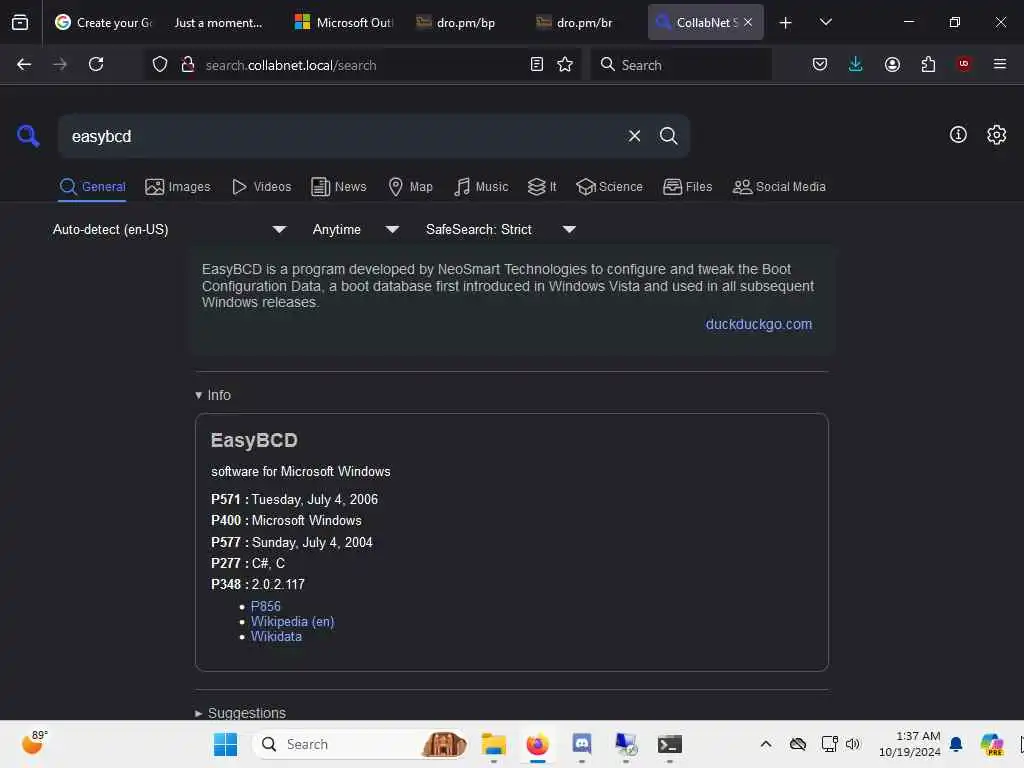Viewport: 1024px width, 768px height.
Task: Open uBlock Origin extension icon
Action: point(963,64)
